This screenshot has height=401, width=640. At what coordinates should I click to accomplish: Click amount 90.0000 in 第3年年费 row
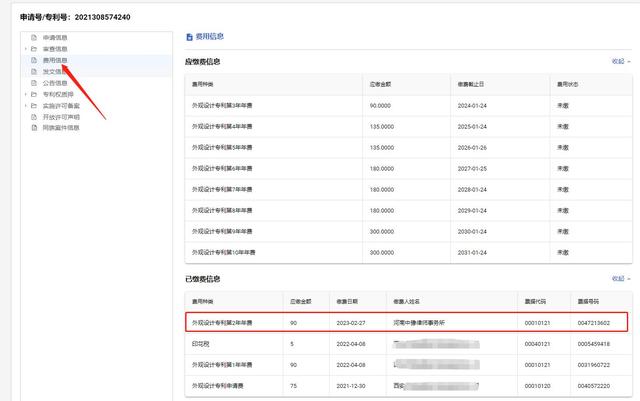click(380, 106)
